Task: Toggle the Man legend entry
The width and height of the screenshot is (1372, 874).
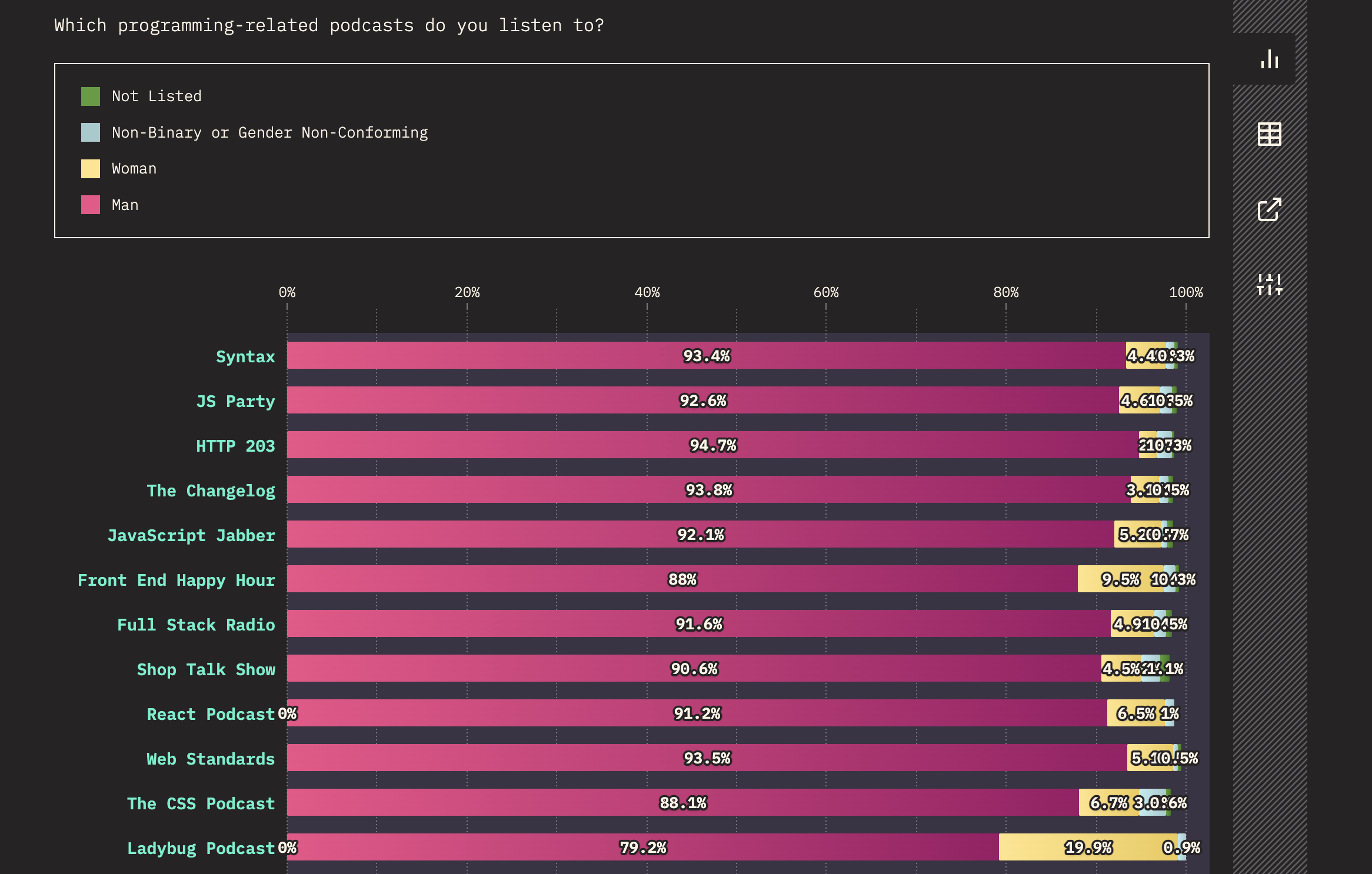Action: [x=124, y=205]
